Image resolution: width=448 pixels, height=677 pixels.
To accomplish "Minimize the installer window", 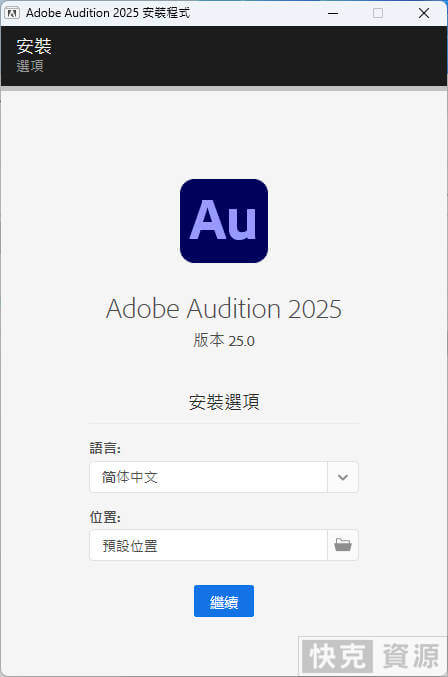I will pyautogui.click(x=333, y=13).
